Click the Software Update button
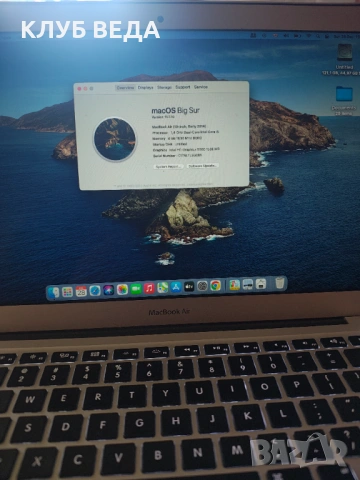The height and width of the screenshot is (480, 360). pyautogui.click(x=202, y=166)
